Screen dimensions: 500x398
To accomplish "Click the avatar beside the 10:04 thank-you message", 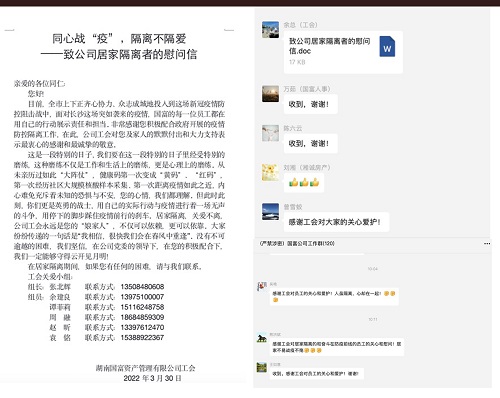I will pos(262,287).
